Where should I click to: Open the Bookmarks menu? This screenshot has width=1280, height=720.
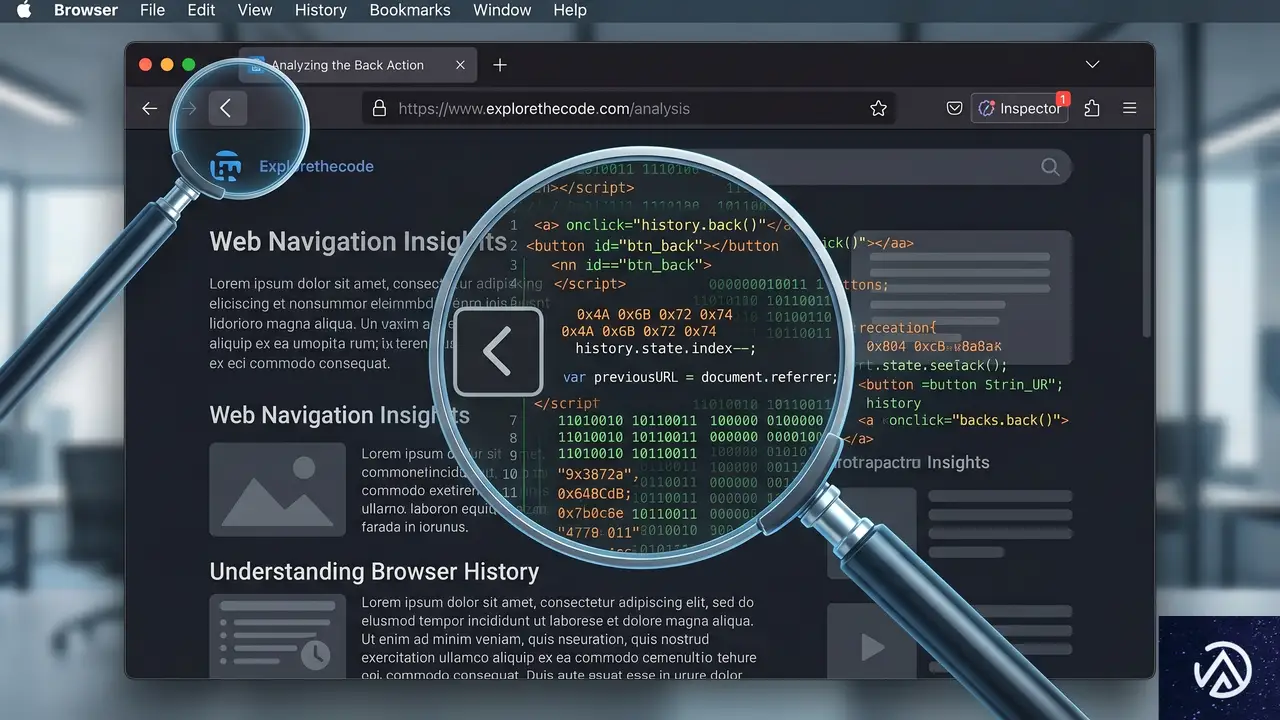click(410, 10)
